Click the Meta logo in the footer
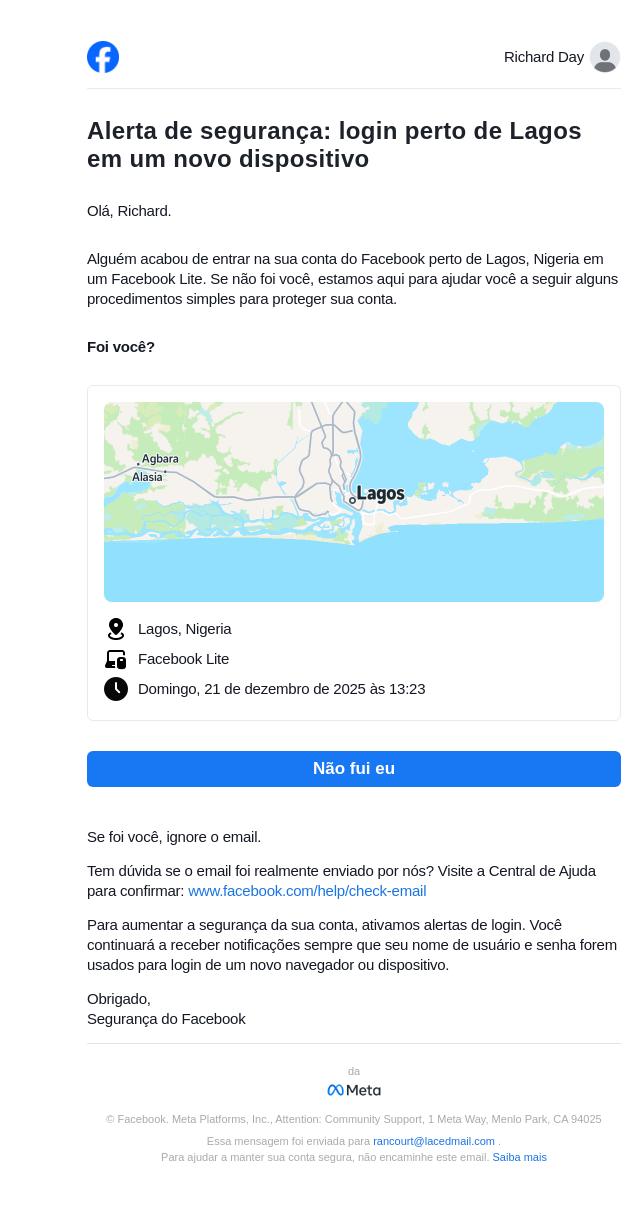Screen dimensions: 624x1213 [x=354, y=1090]
